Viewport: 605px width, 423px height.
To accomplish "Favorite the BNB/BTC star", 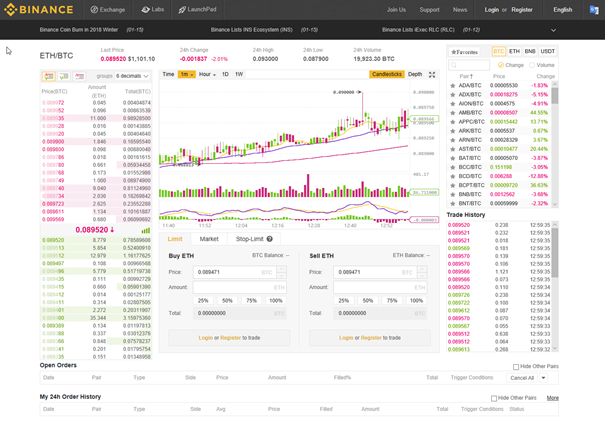I will coord(453,194).
